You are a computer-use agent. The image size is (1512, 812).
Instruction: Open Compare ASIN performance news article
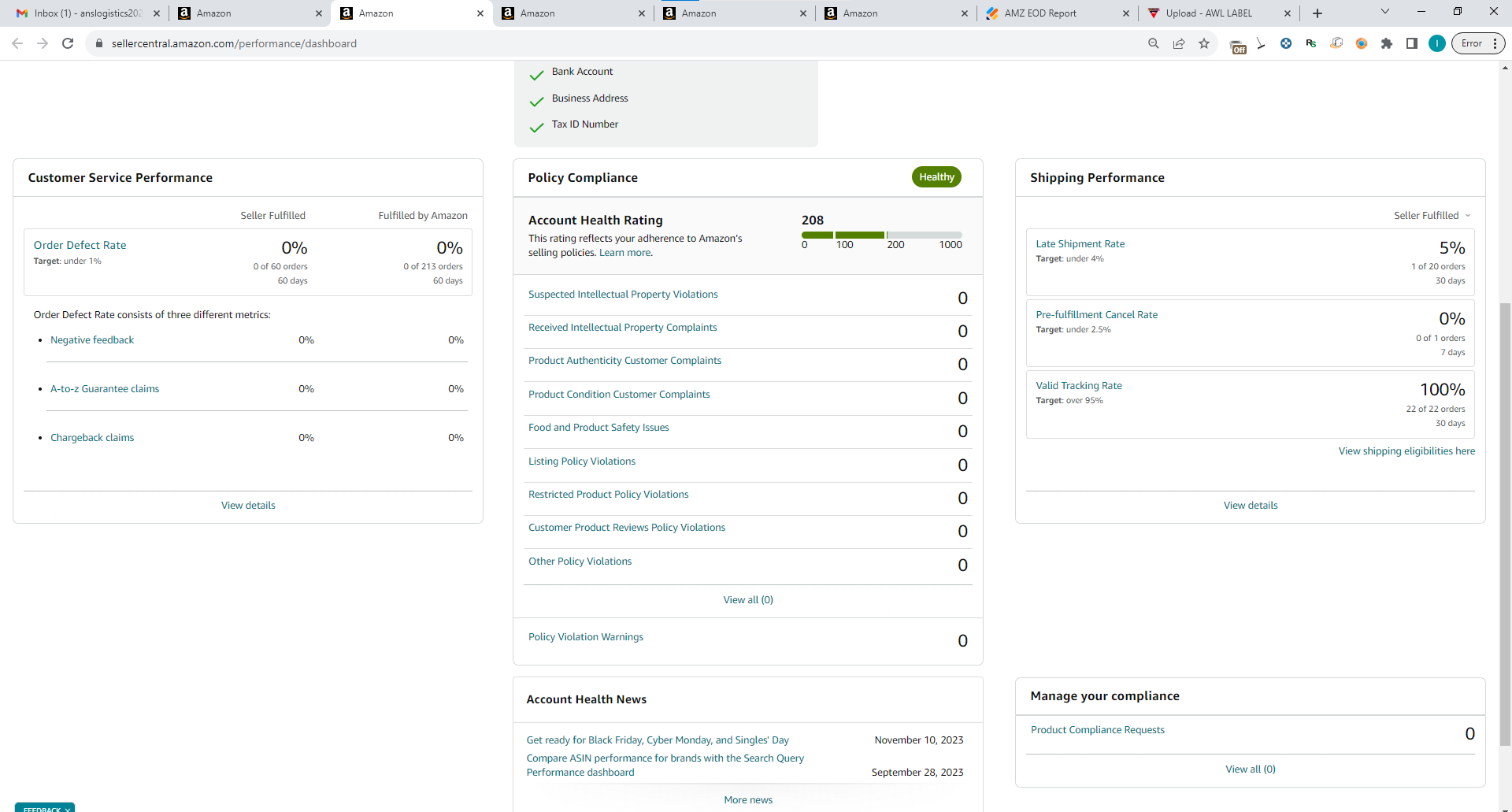(x=665, y=766)
